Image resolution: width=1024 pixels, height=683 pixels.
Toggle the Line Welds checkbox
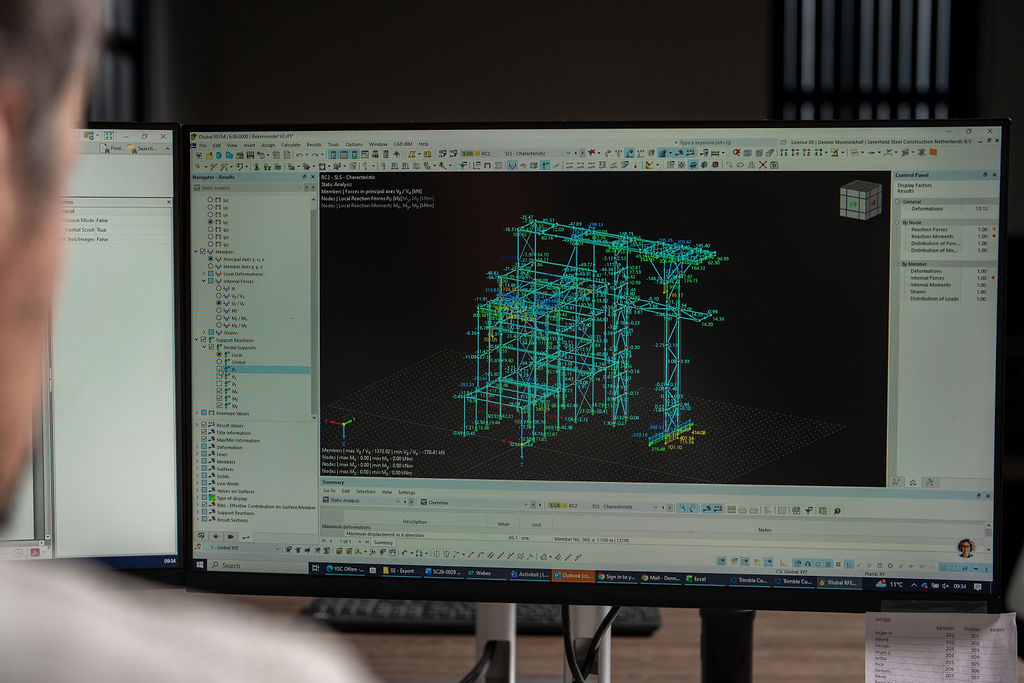tap(204, 483)
